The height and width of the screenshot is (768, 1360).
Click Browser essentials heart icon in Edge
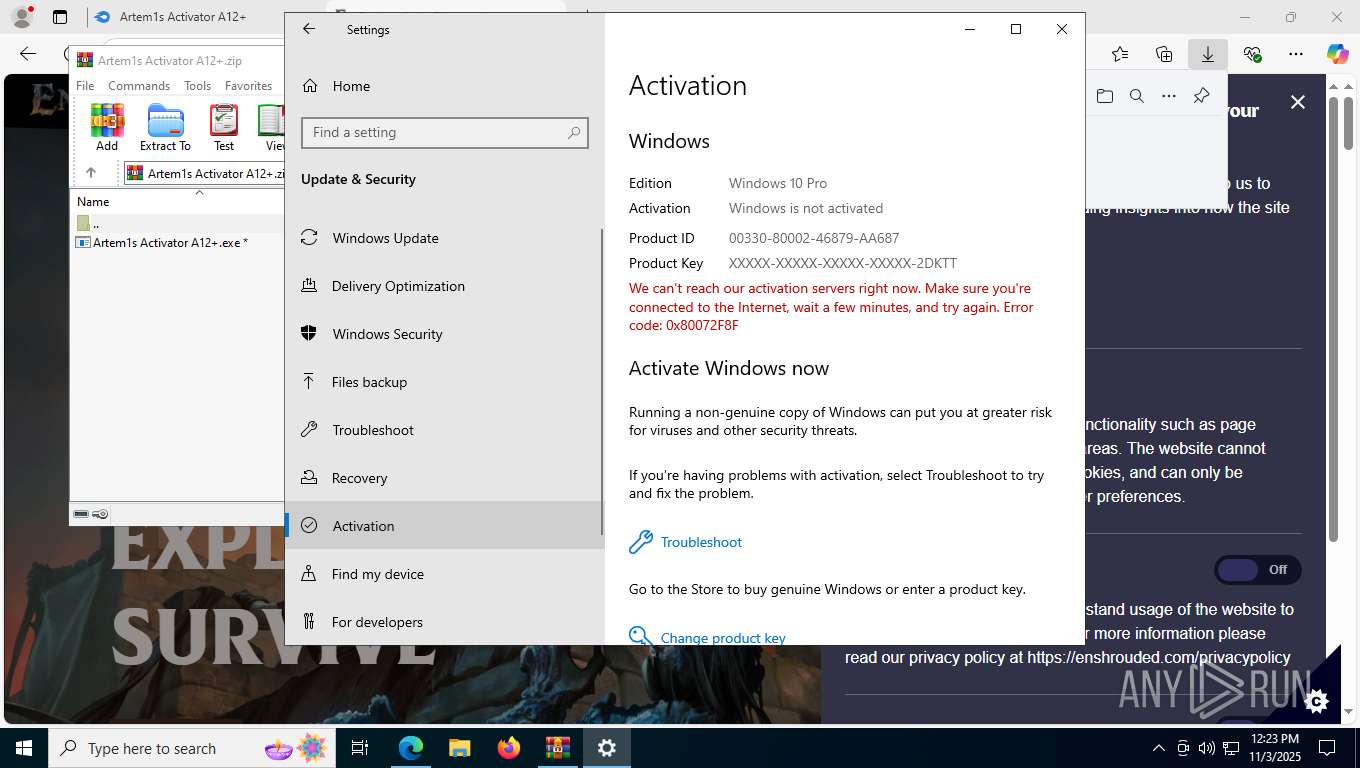click(1252, 54)
